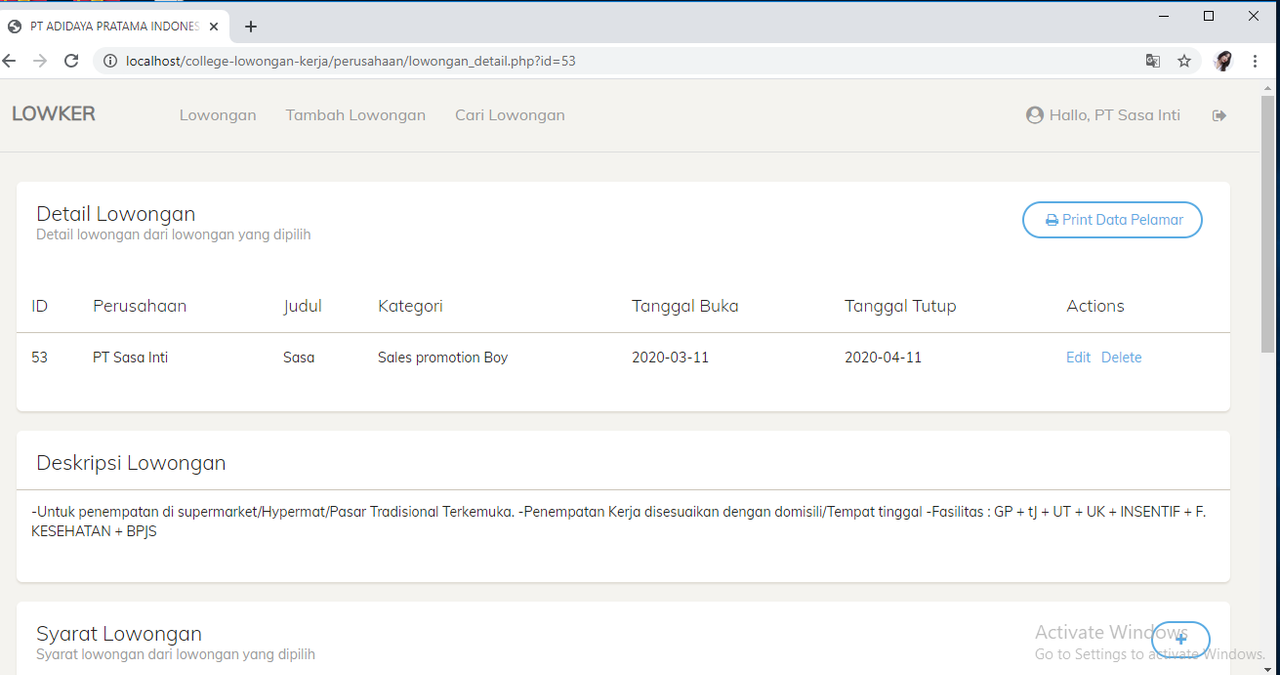
Task: Click the Deskripsi Lowongan heading
Action: (131, 463)
